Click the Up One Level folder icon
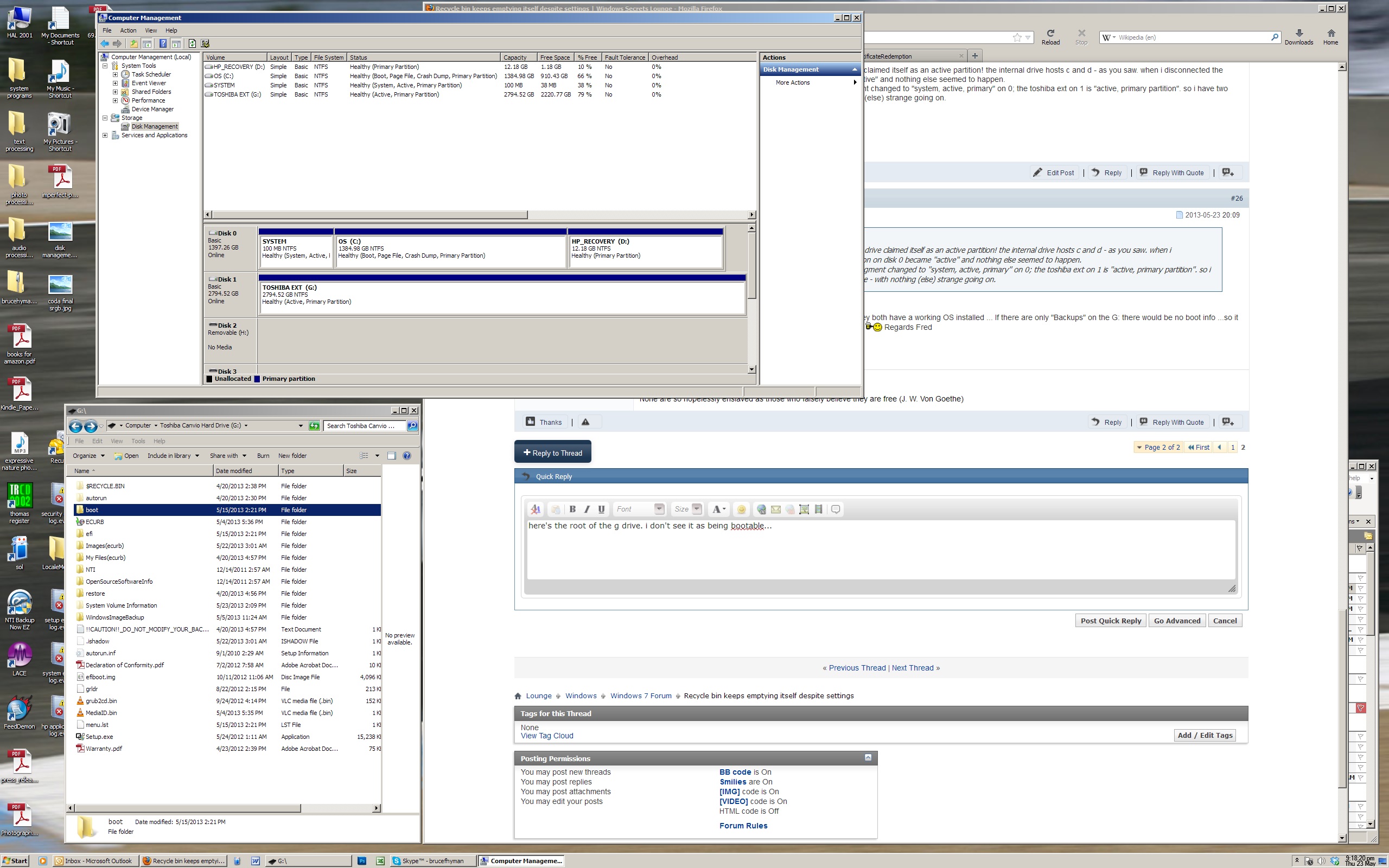 (133, 43)
